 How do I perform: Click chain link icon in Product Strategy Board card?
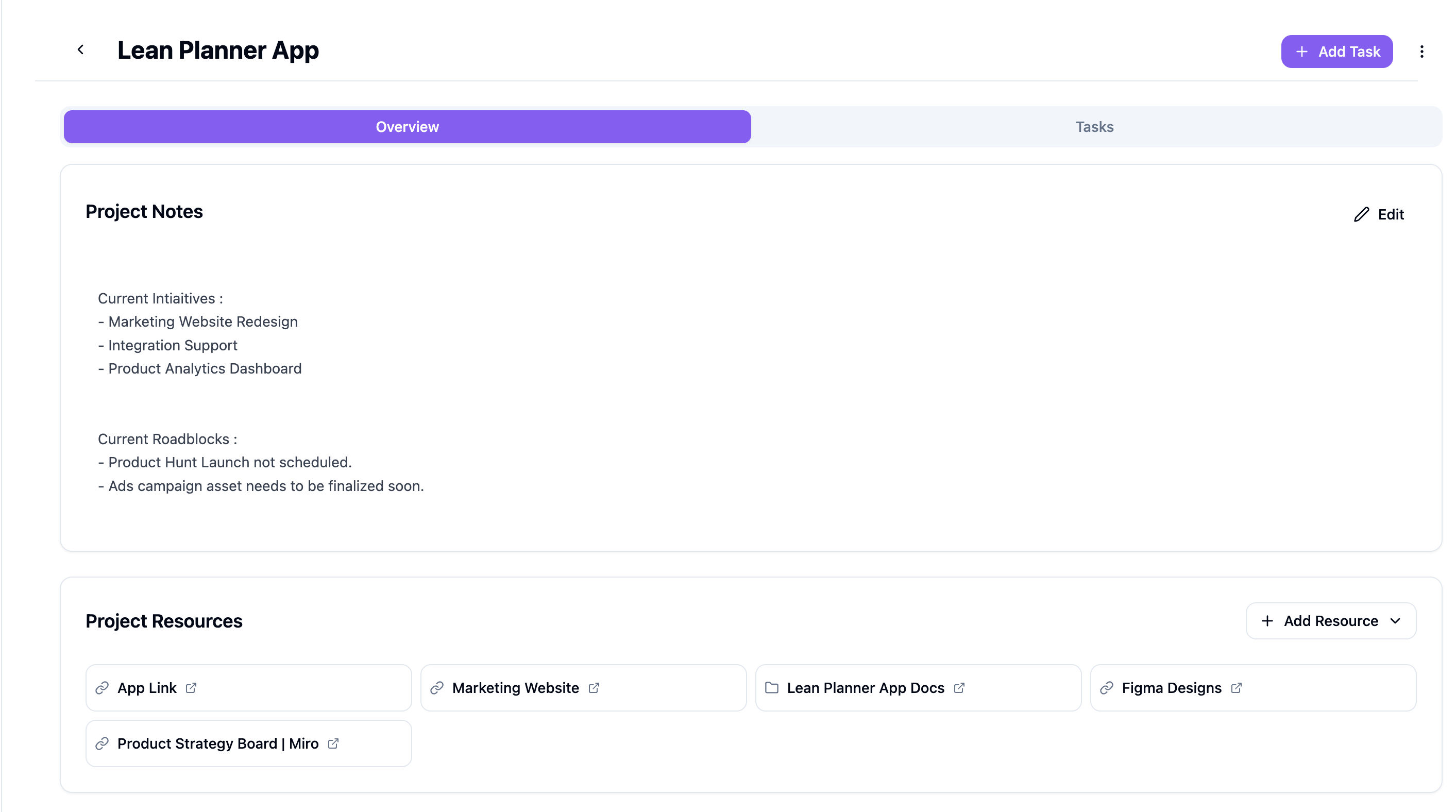[x=101, y=743]
